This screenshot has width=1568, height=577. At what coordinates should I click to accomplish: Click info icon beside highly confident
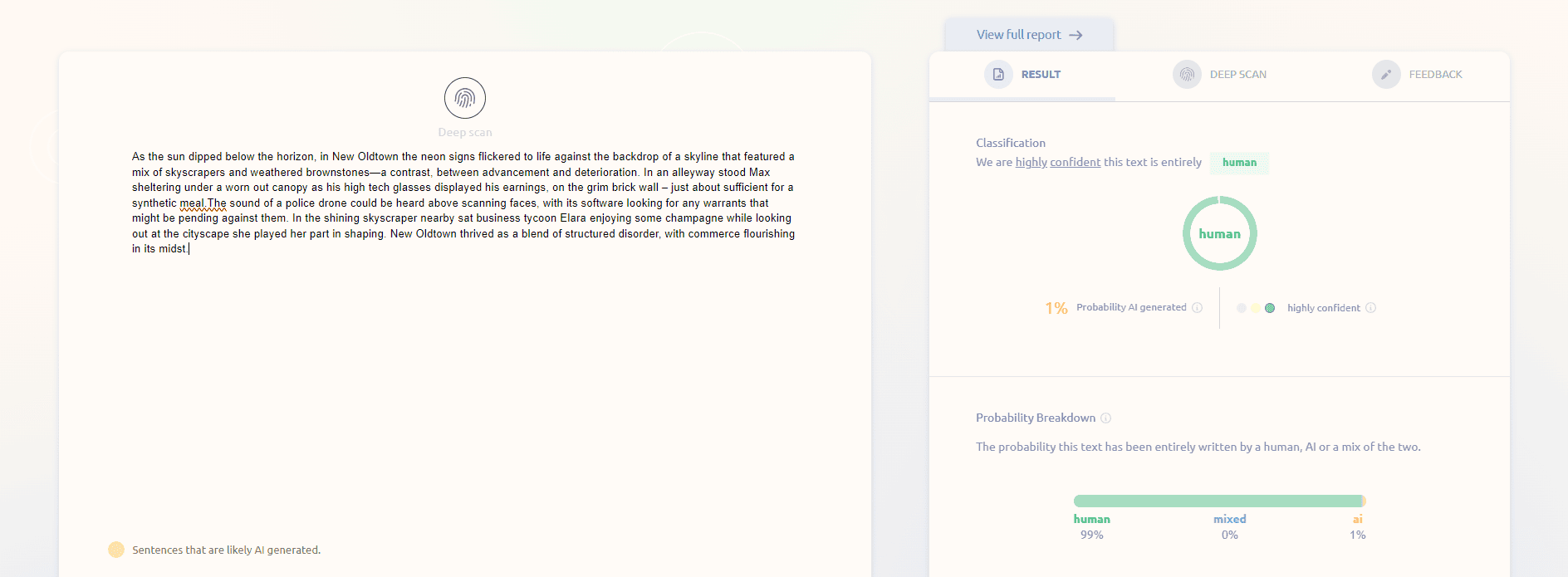[1370, 308]
